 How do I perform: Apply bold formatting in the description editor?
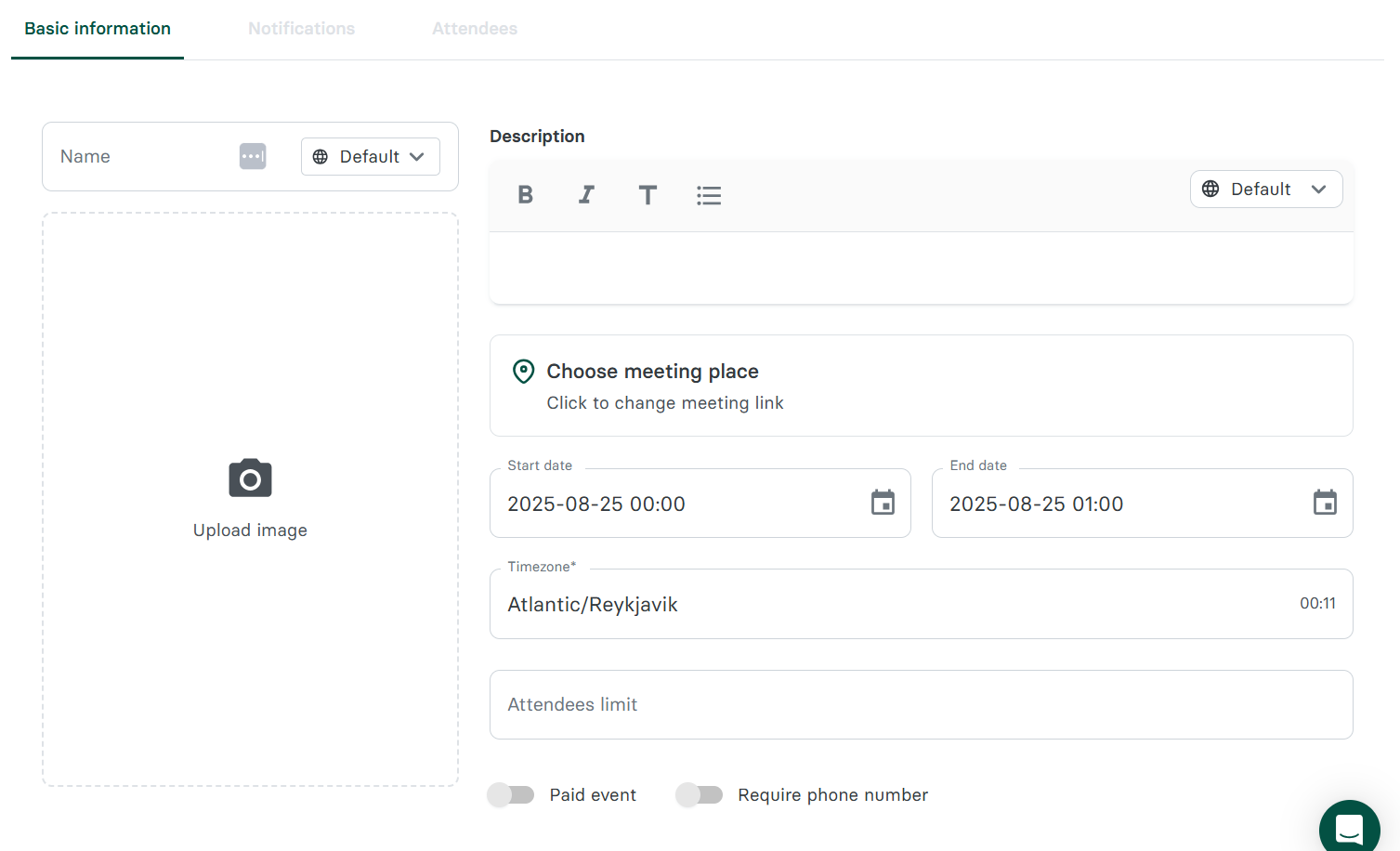coord(526,195)
